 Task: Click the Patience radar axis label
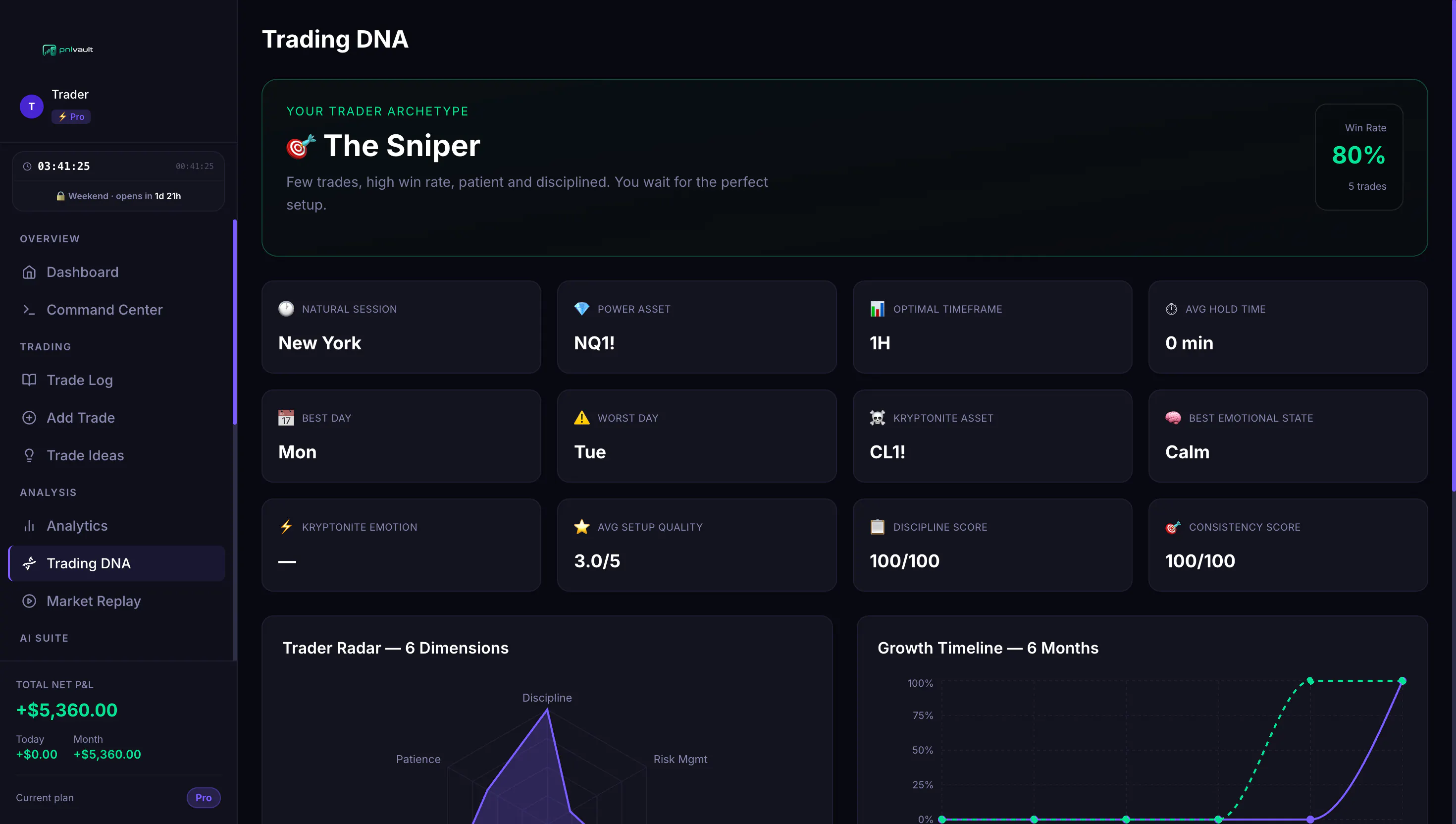418,759
